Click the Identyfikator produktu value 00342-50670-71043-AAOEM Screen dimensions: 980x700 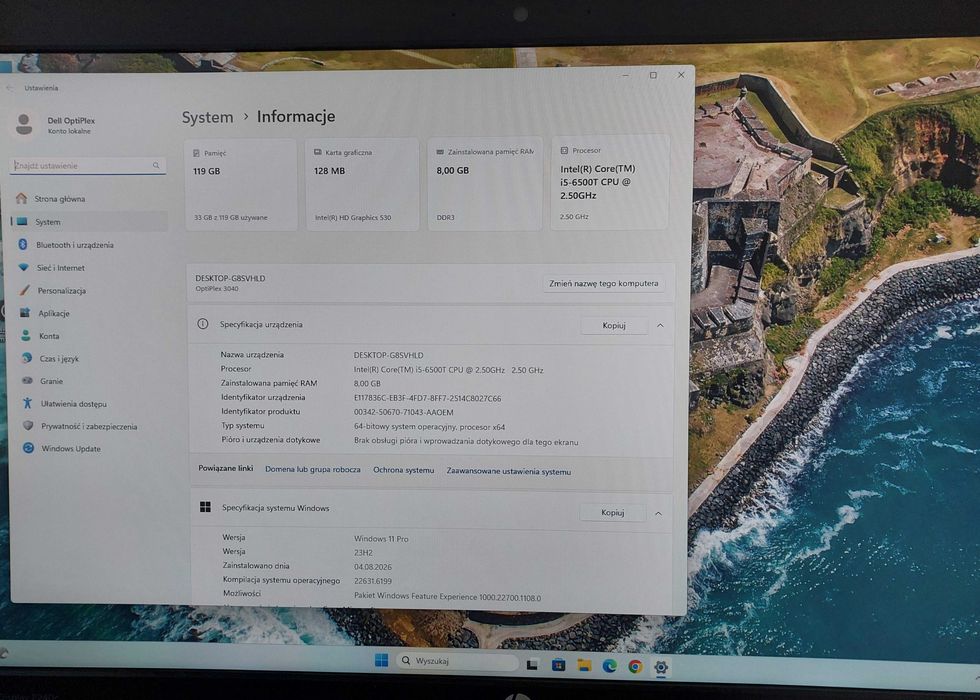point(404,412)
